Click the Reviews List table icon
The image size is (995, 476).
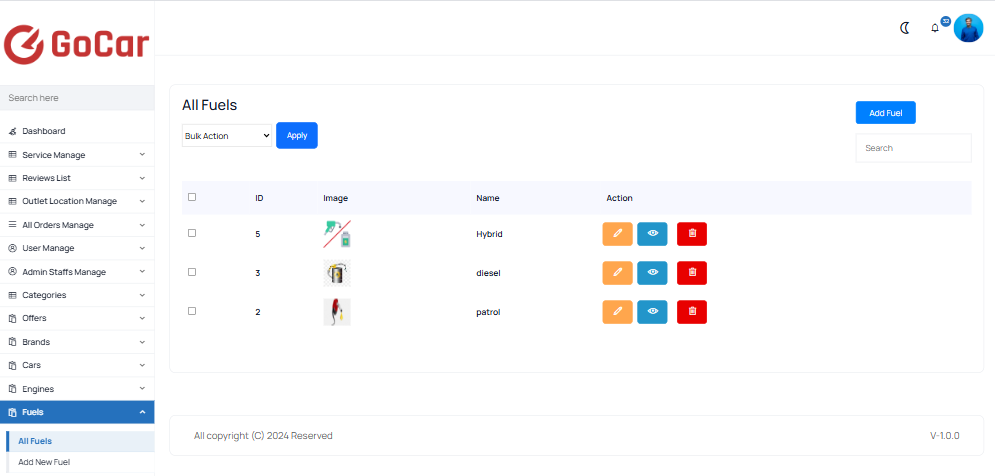tap(12, 178)
